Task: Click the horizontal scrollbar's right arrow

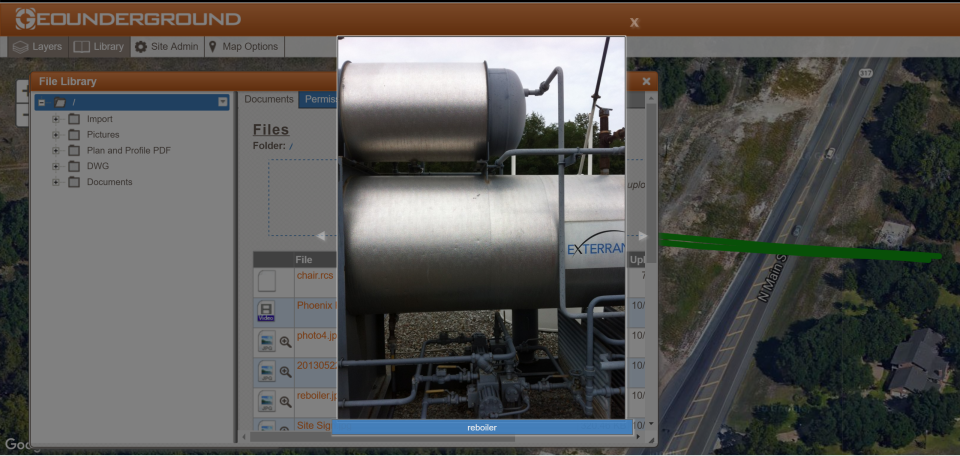Action: point(639,437)
